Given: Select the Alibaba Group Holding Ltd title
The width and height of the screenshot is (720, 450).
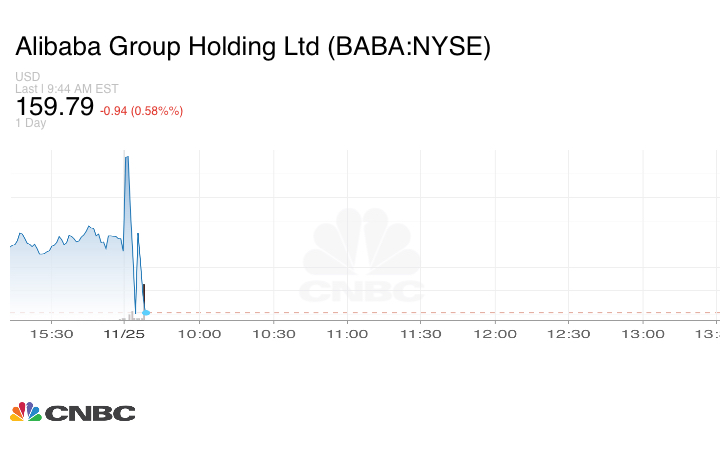Looking at the screenshot, I should coord(252,47).
